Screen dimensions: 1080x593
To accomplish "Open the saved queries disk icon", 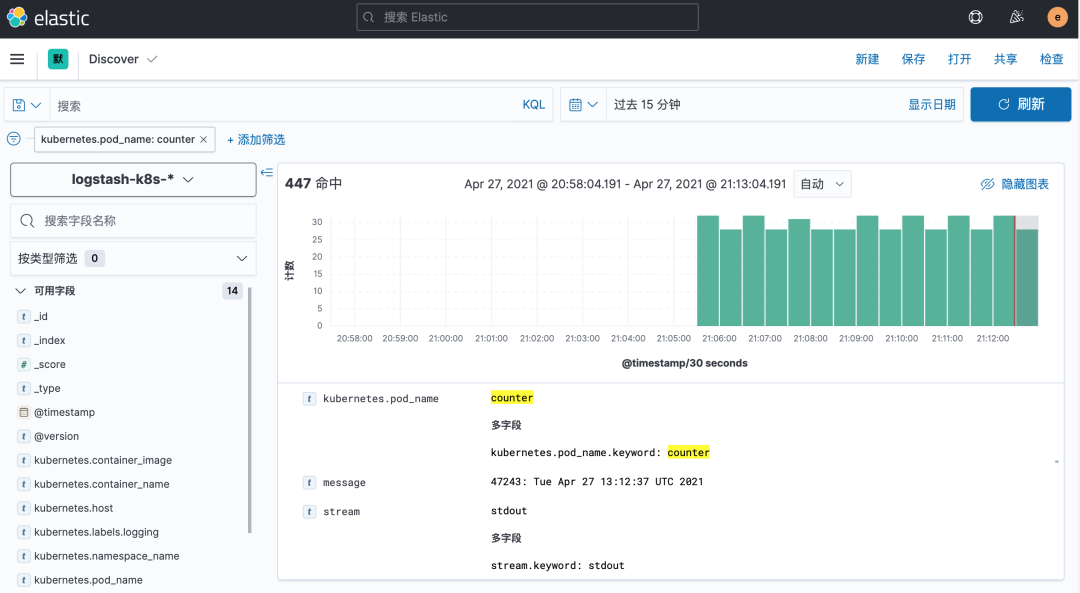I will pos(27,105).
